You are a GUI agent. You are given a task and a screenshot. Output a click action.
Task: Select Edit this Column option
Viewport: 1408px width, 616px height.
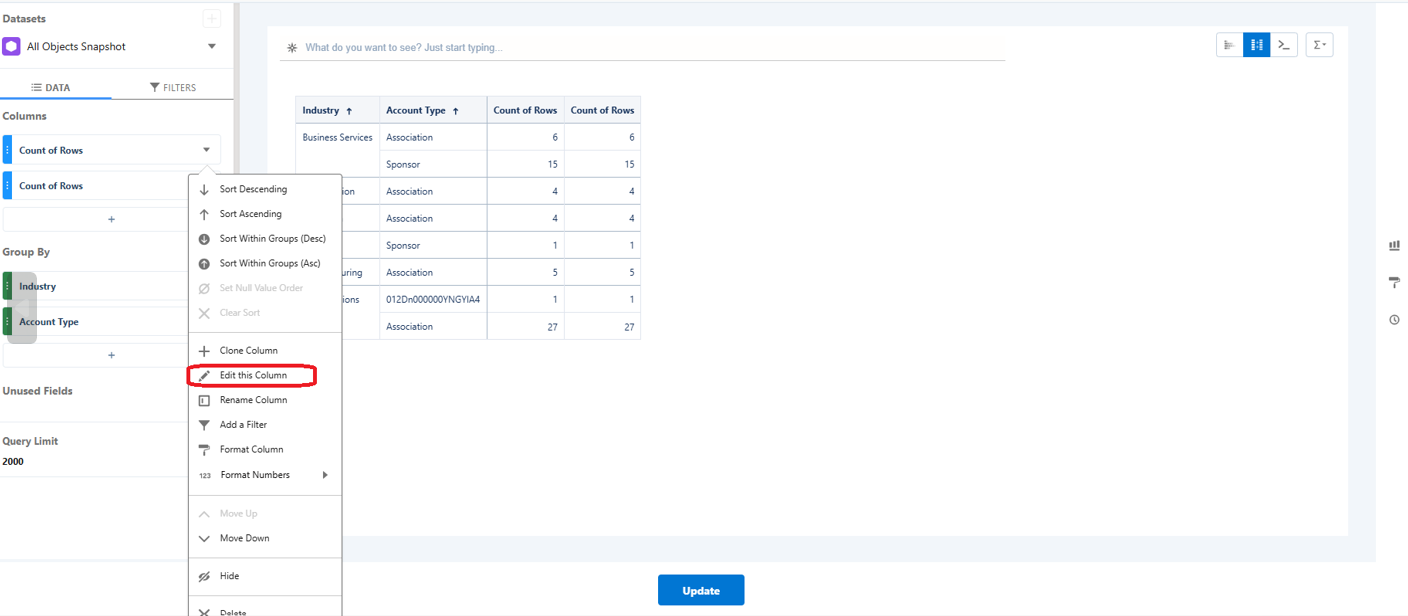click(252, 375)
